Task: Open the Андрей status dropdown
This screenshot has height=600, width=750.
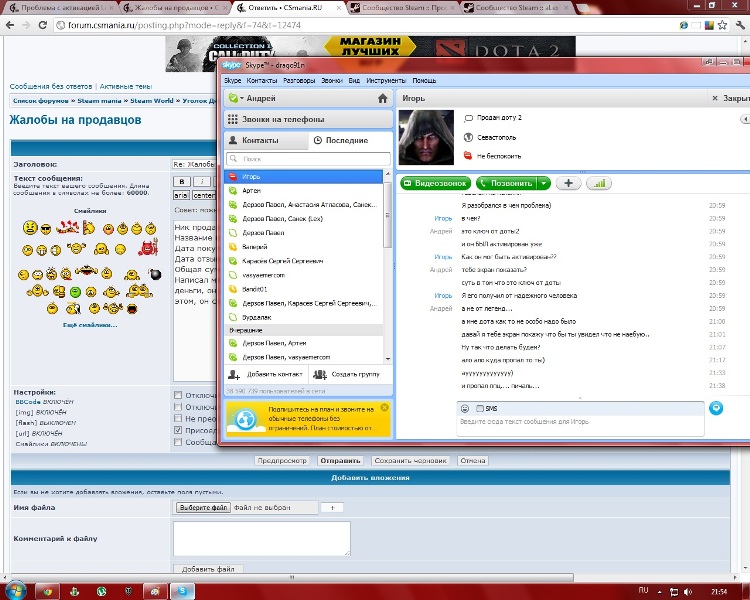Action: [234, 99]
